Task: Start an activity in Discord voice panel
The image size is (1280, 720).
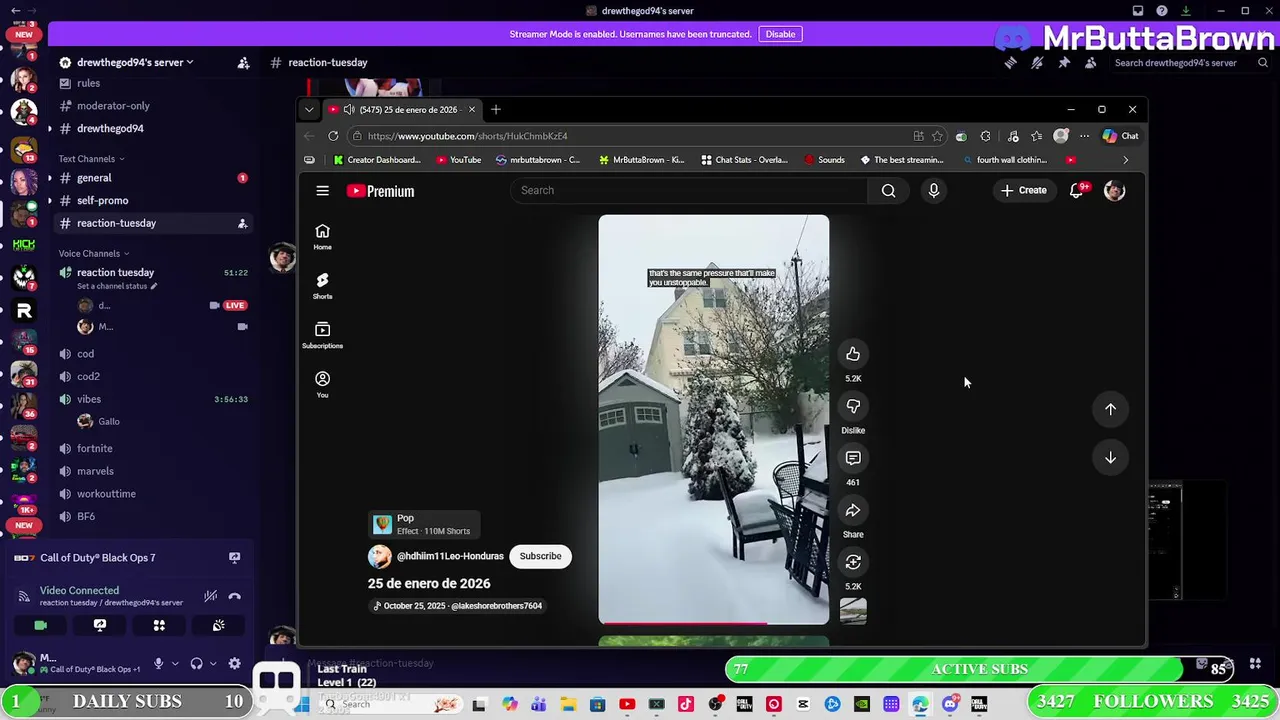Action: point(159,625)
